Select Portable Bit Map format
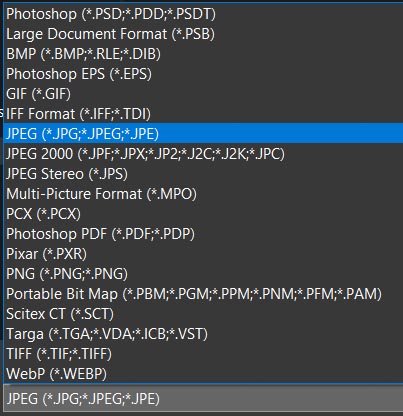403x416 pixels. tap(203, 294)
